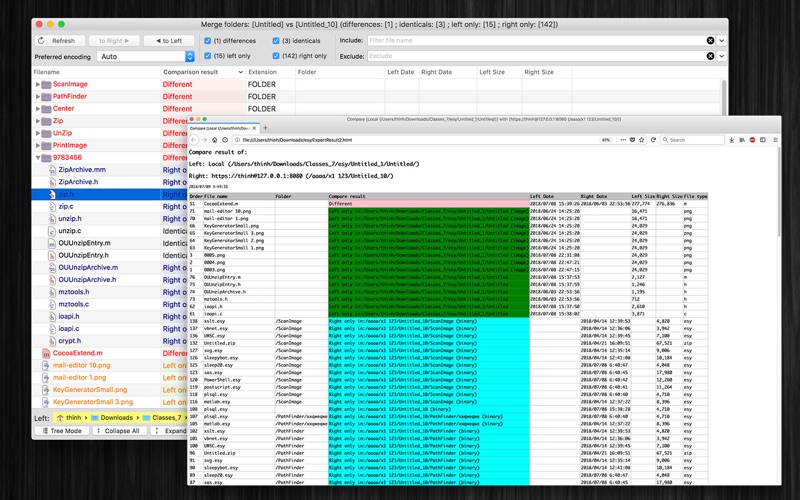Open the Preferred encoding Auto dropdown
The height and width of the screenshot is (500, 800).
[x=146, y=56]
